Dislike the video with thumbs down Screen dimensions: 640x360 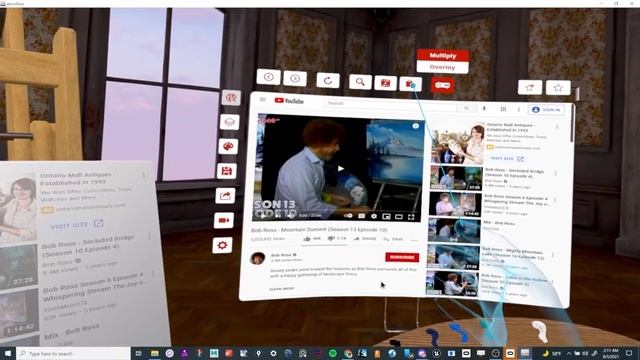coord(336,239)
